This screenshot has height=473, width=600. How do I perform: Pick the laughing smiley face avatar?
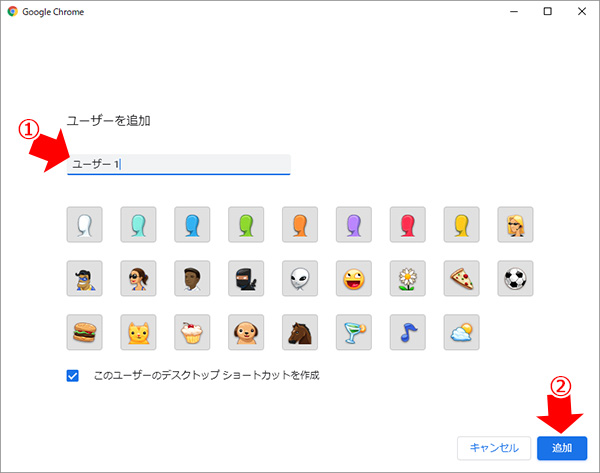tap(354, 277)
